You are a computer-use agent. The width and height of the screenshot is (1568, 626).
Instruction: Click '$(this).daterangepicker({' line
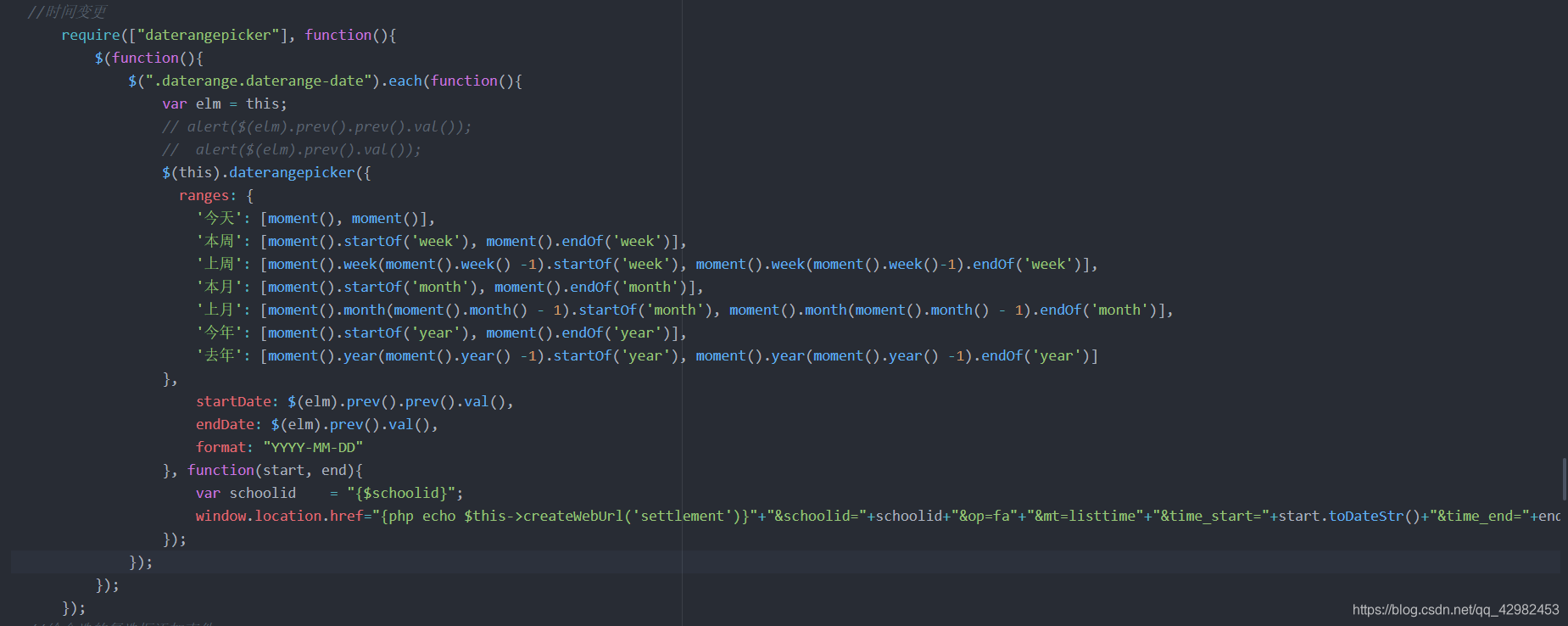click(266, 172)
